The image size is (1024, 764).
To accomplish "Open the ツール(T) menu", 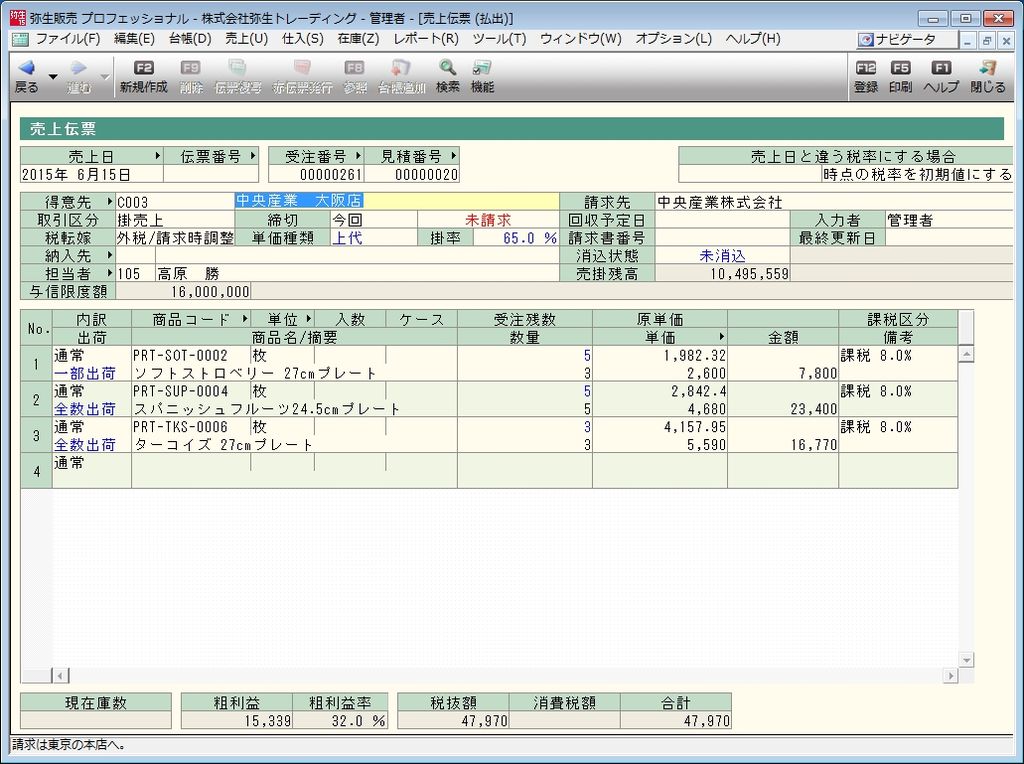I will (499, 39).
